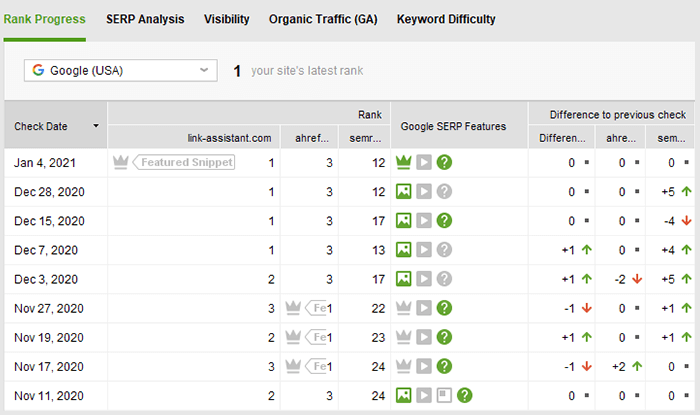The width and height of the screenshot is (700, 415).
Task: Click the ahref... rank column header
Action: (x=311, y=138)
